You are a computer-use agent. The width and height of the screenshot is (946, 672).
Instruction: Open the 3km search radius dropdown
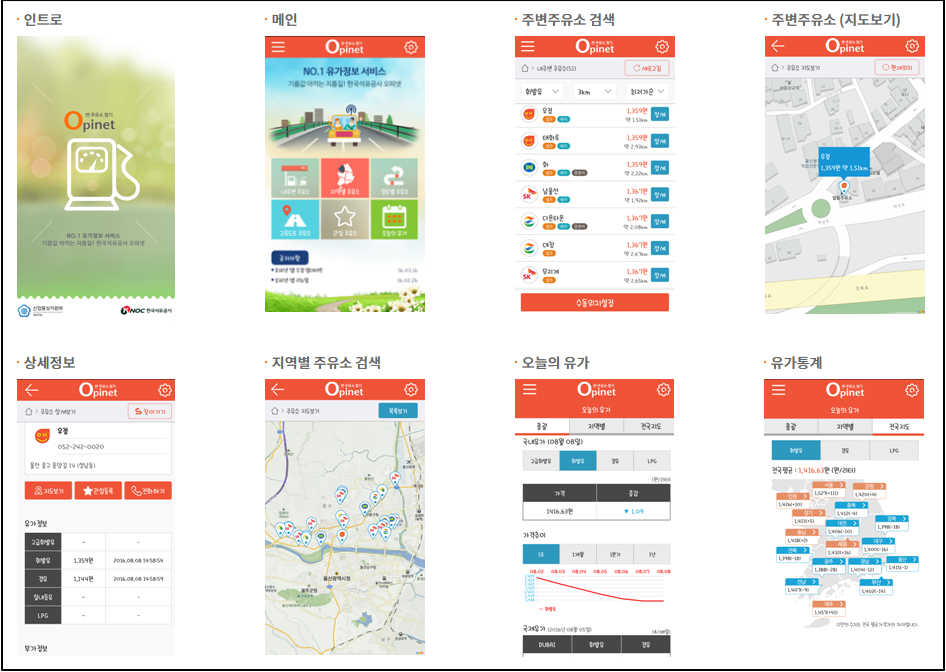pos(594,92)
